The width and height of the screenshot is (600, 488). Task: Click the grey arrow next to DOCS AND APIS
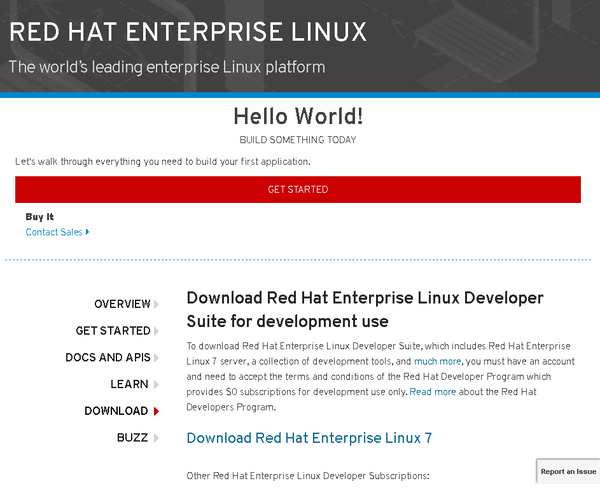(157, 358)
